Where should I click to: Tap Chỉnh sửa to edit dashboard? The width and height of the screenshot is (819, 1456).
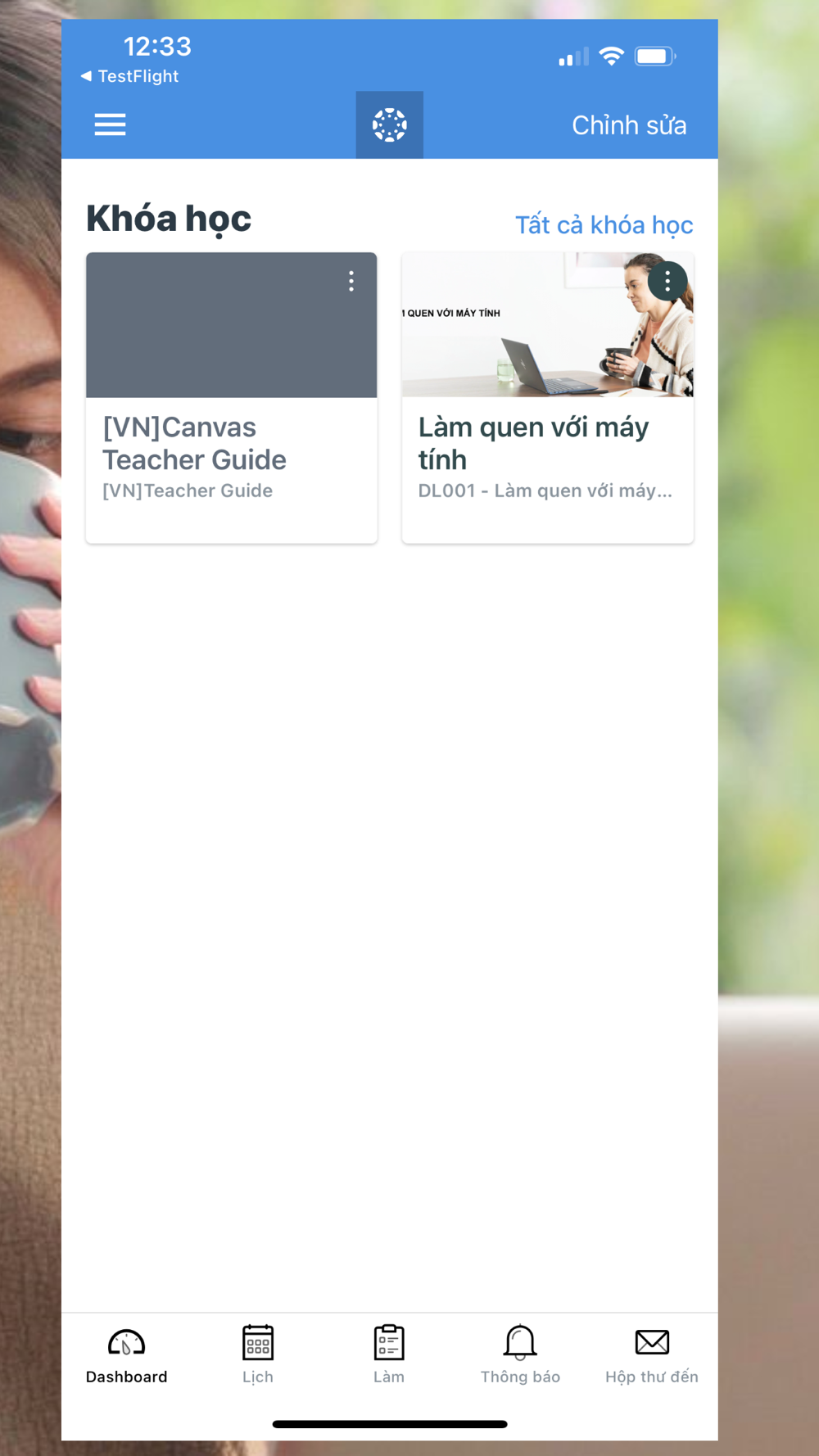629,125
